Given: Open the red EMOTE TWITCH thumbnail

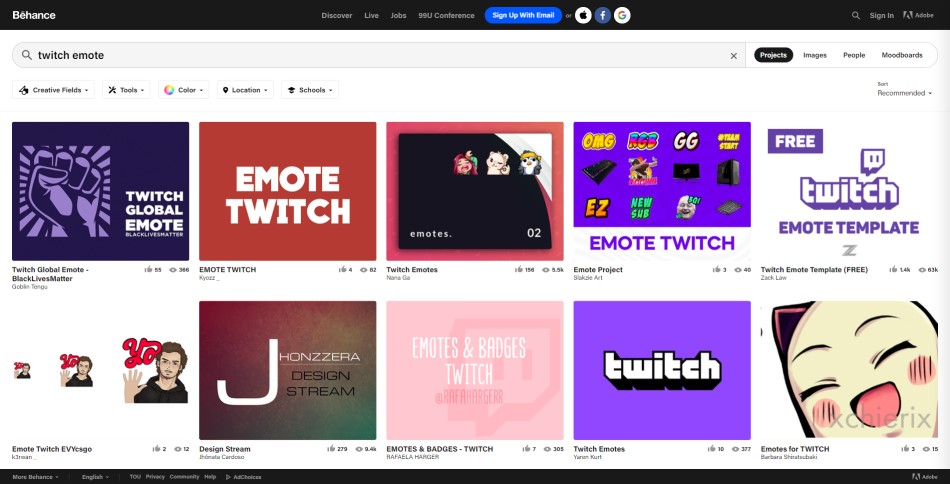Looking at the screenshot, I should click(288, 191).
